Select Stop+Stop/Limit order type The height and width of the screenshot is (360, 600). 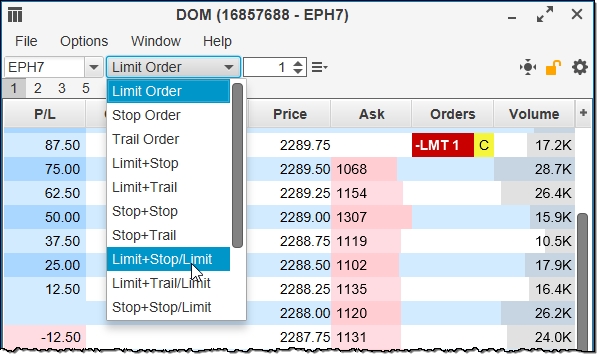click(x=168, y=307)
